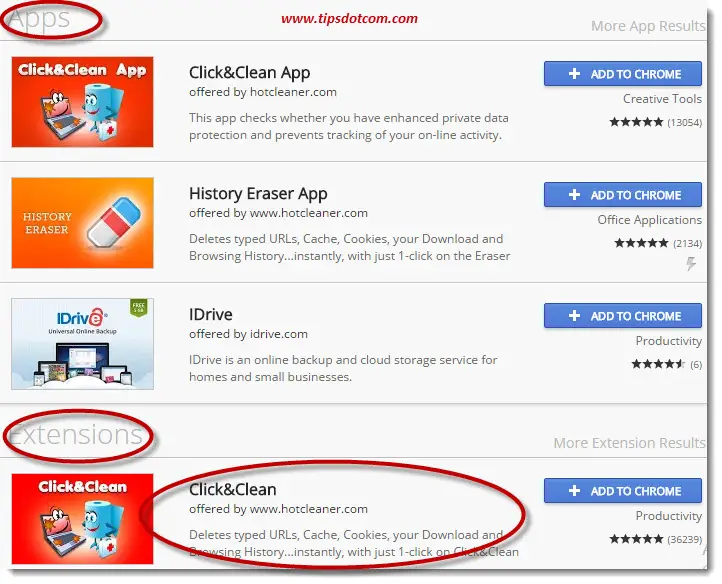Add IDrive to Chrome
722x584 pixels.
[623, 315]
